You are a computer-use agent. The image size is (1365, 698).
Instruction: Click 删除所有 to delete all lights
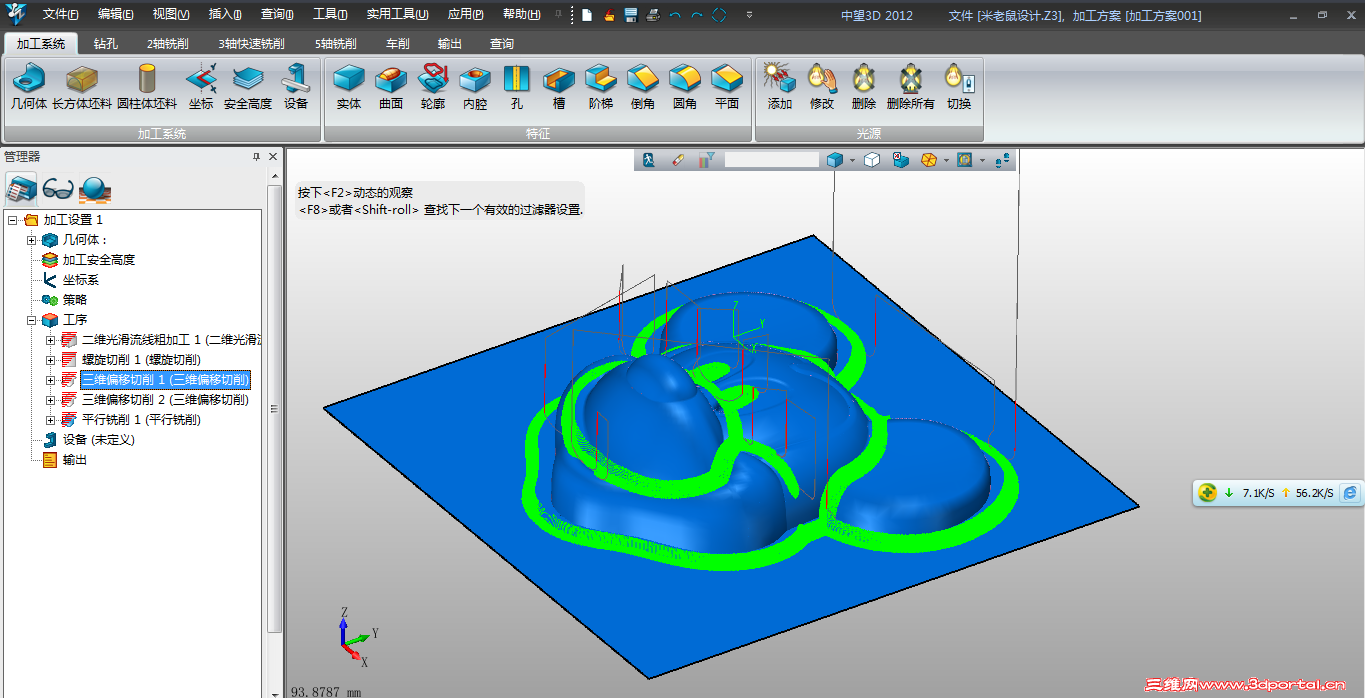911,86
